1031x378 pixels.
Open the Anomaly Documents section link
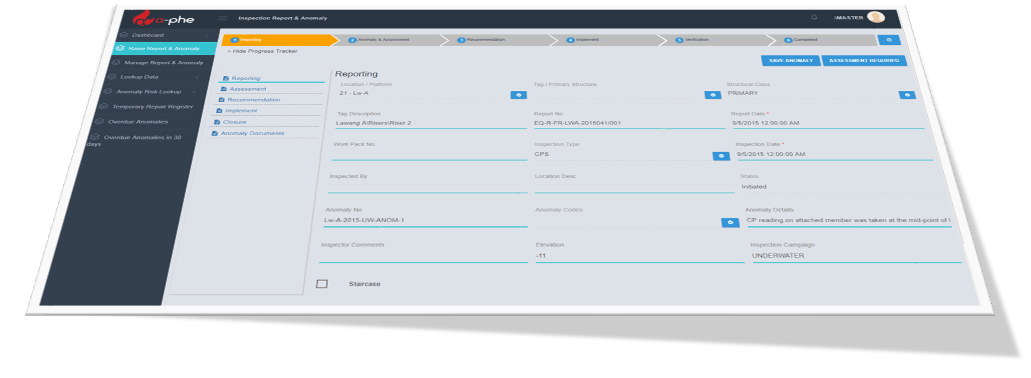[252, 133]
